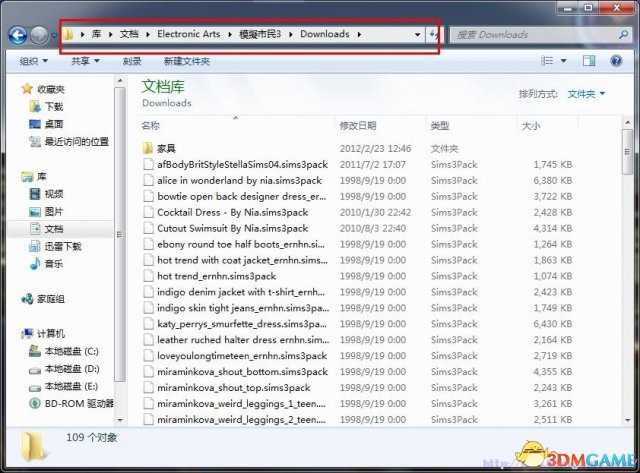Viewport: 640px width, 473px height.
Task: Select 迅雷下载 in the navigation pane
Action: 62,246
